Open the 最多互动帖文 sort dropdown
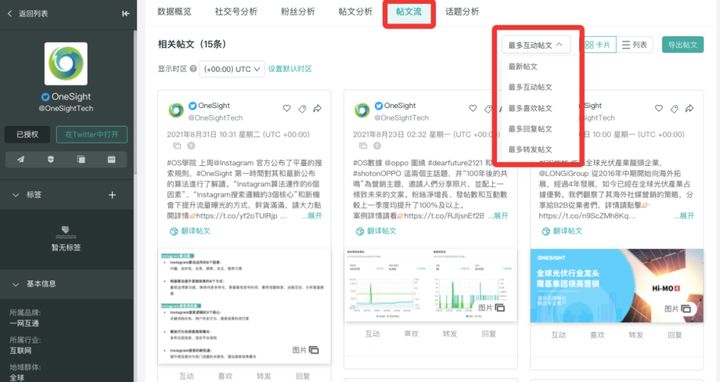Viewport: 720px width, 382px height. pyautogui.click(x=536, y=45)
